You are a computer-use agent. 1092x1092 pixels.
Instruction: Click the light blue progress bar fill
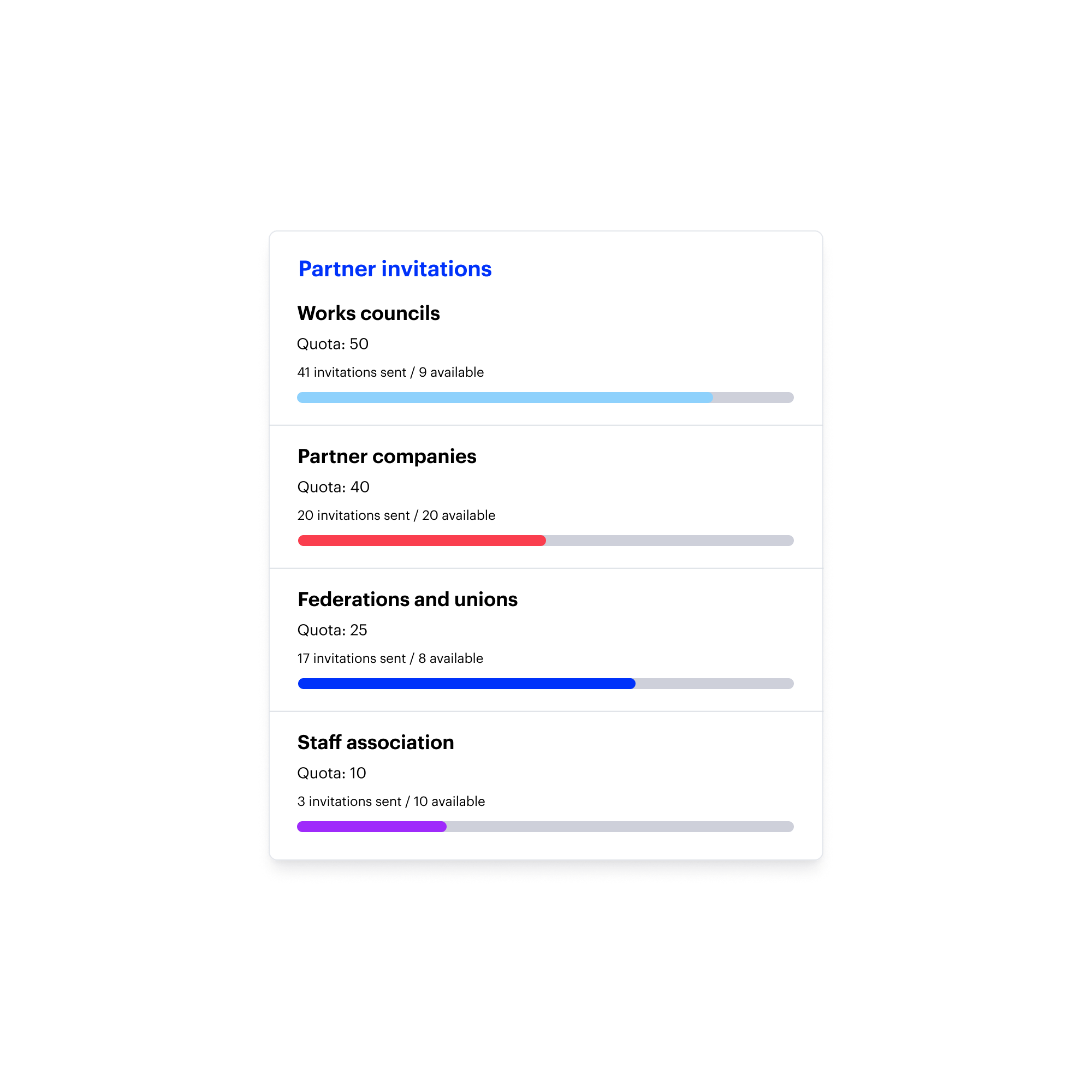504,397
